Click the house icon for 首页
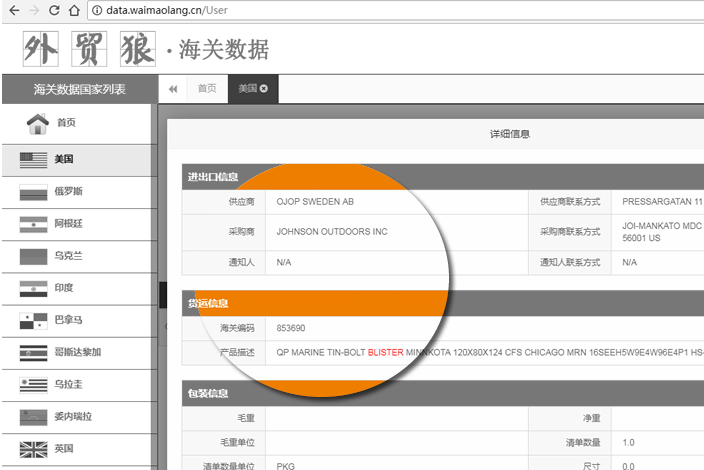Screen dimensions: 704x470 [x=37, y=124]
